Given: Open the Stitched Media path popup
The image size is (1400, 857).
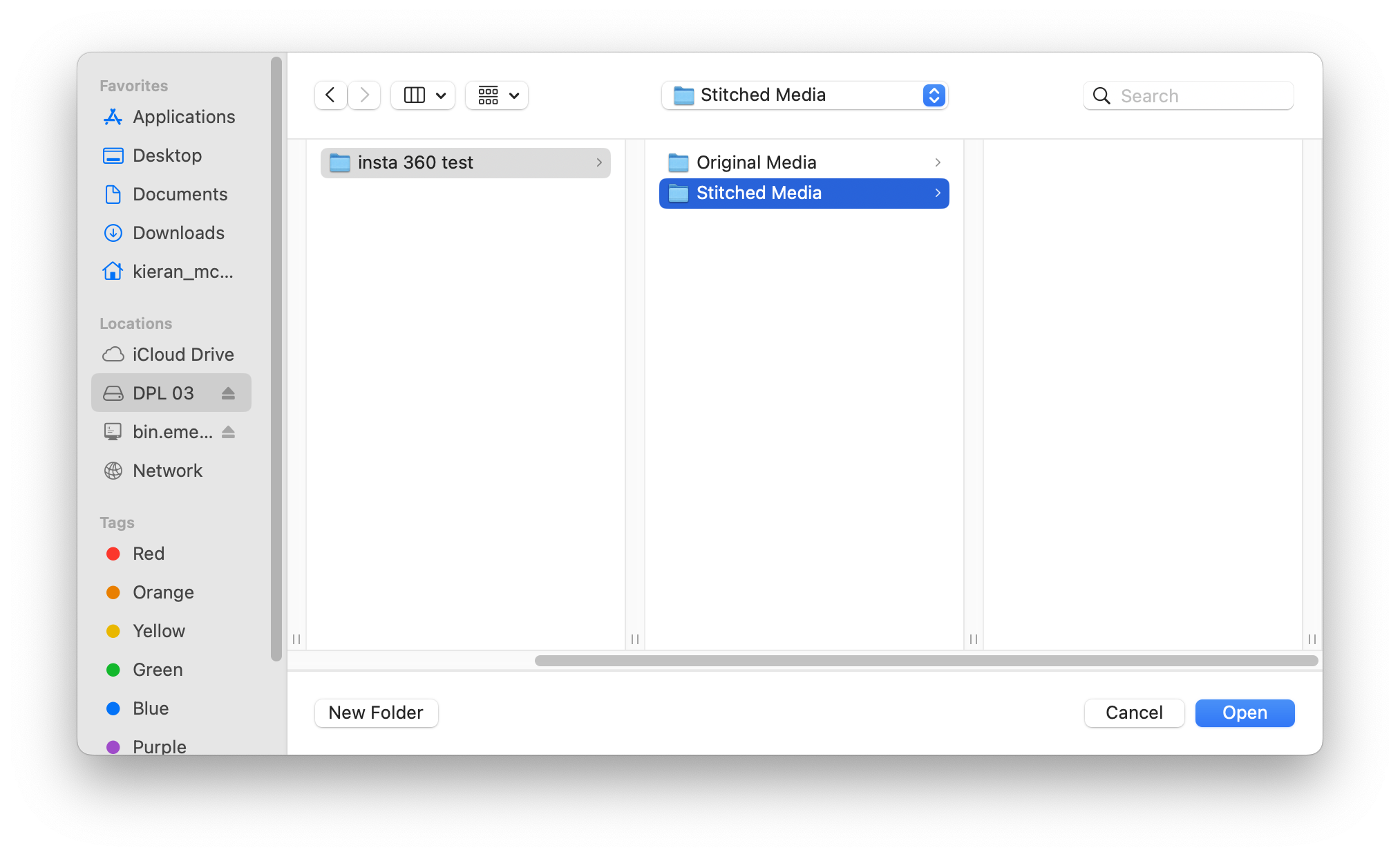Looking at the screenshot, I should tap(804, 95).
